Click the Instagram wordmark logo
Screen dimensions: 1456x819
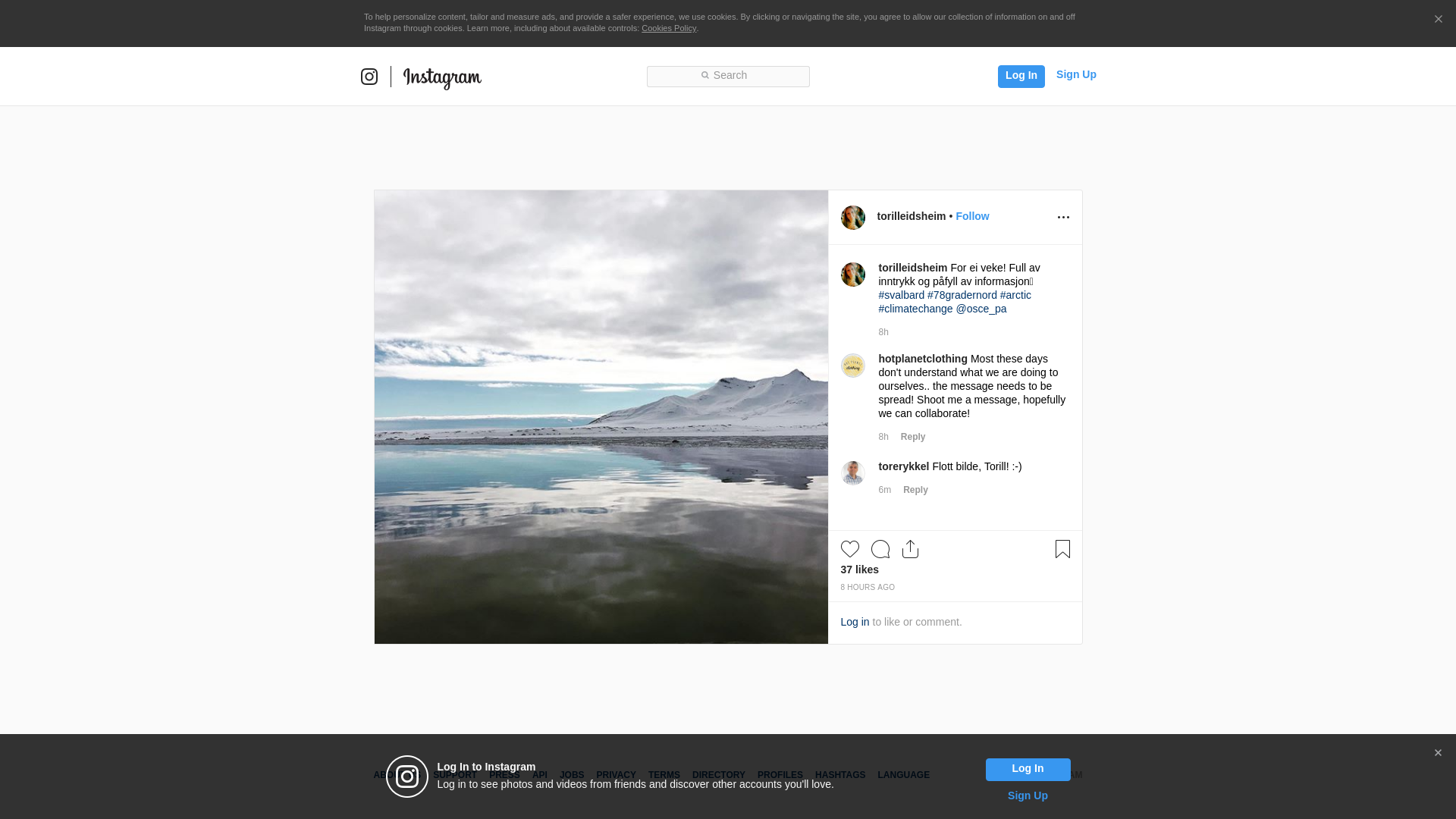442,77
